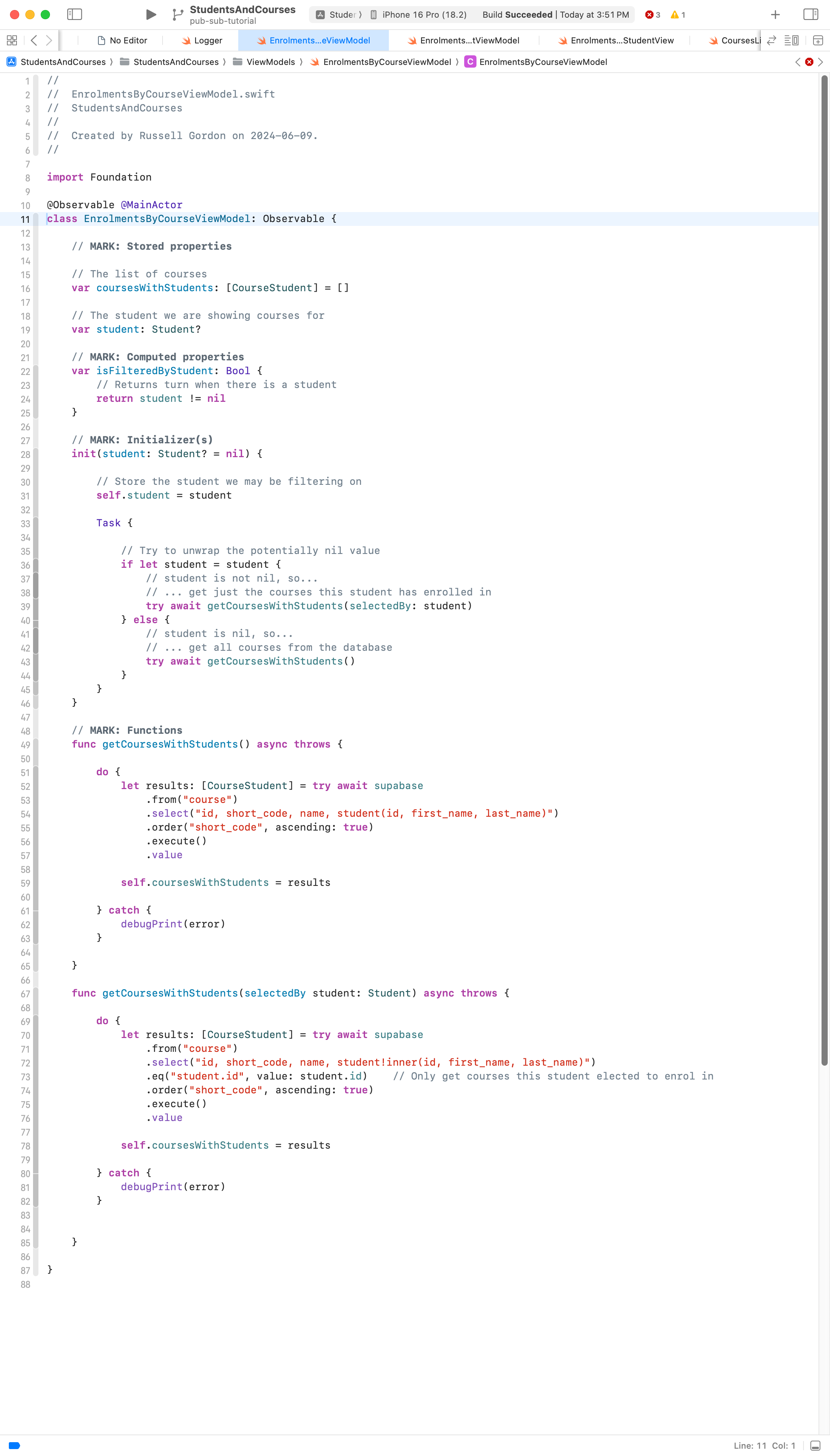This screenshot has height=1456, width=830.
Task: Jump to the next issue arrow
Action: click(x=821, y=62)
